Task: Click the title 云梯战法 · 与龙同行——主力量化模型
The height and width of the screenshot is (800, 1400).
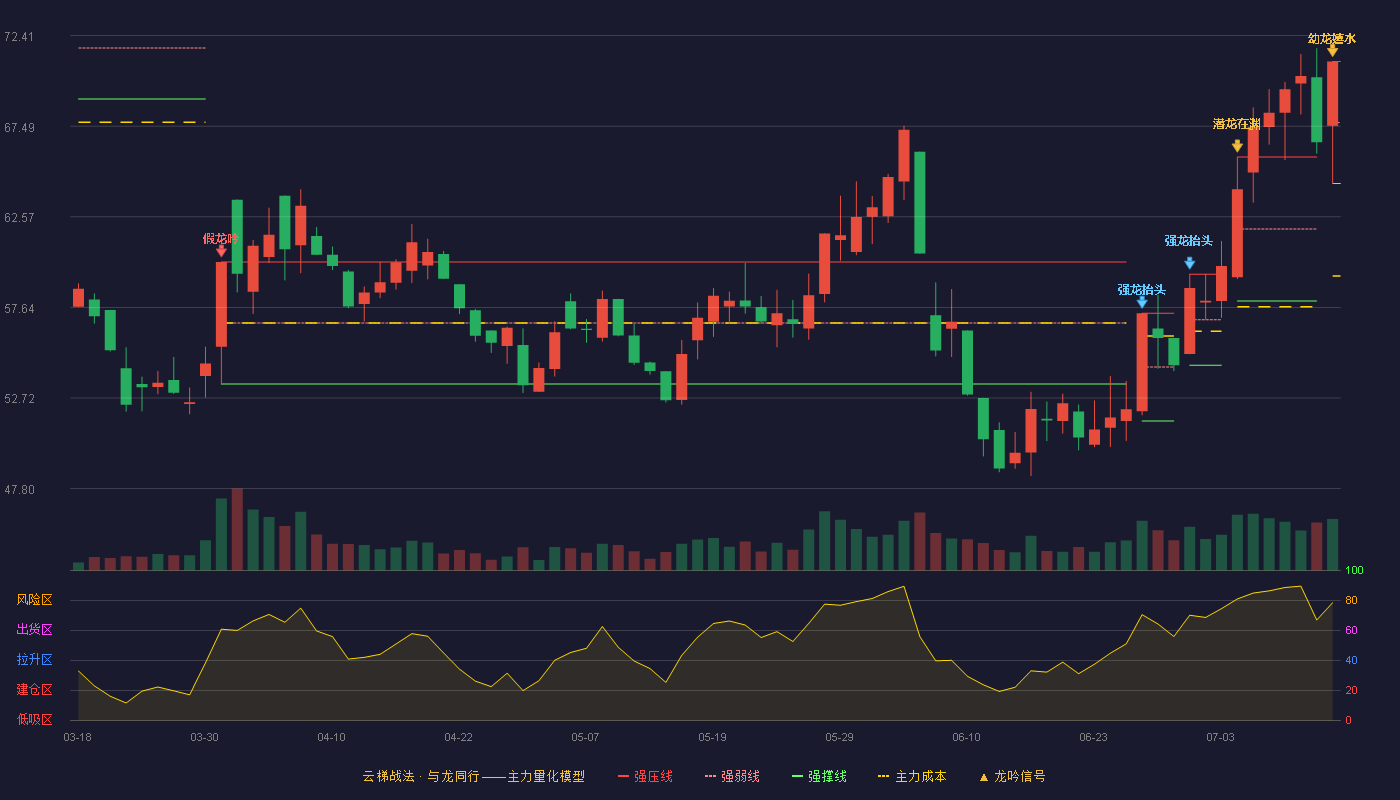Action: tap(473, 776)
